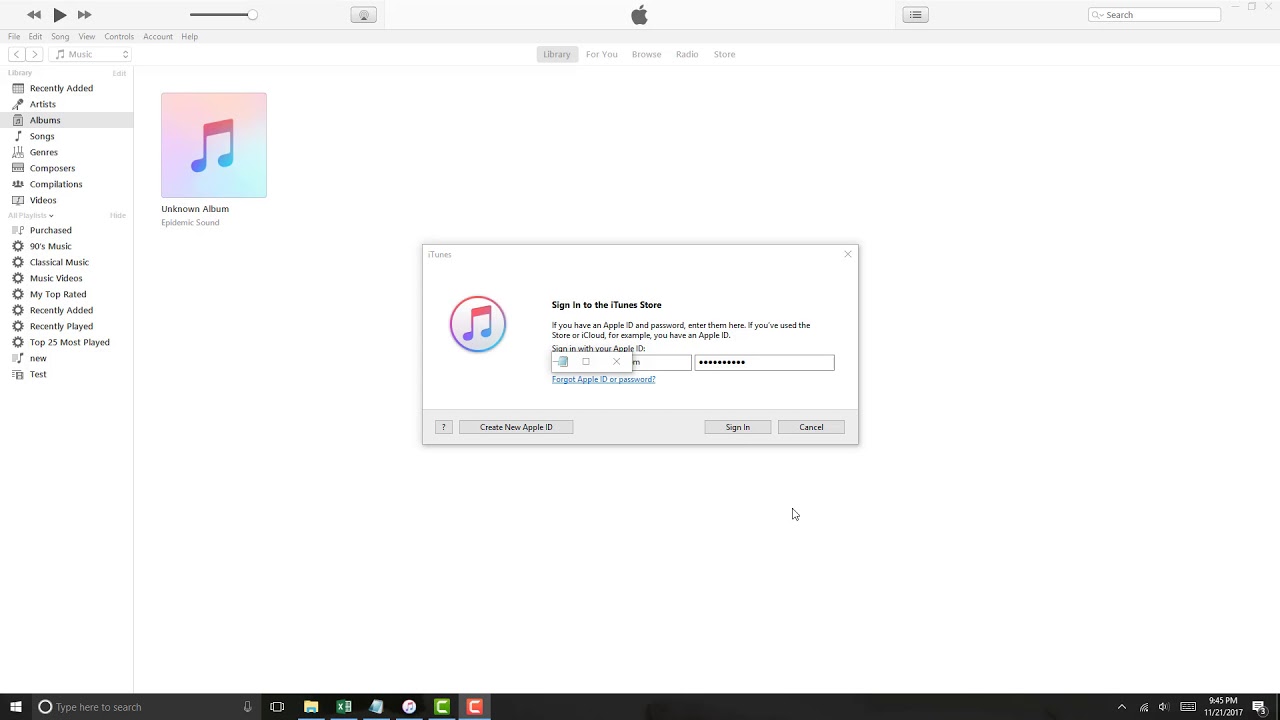
Task: Click Forgot Apple ID or password link
Action: [x=603, y=379]
